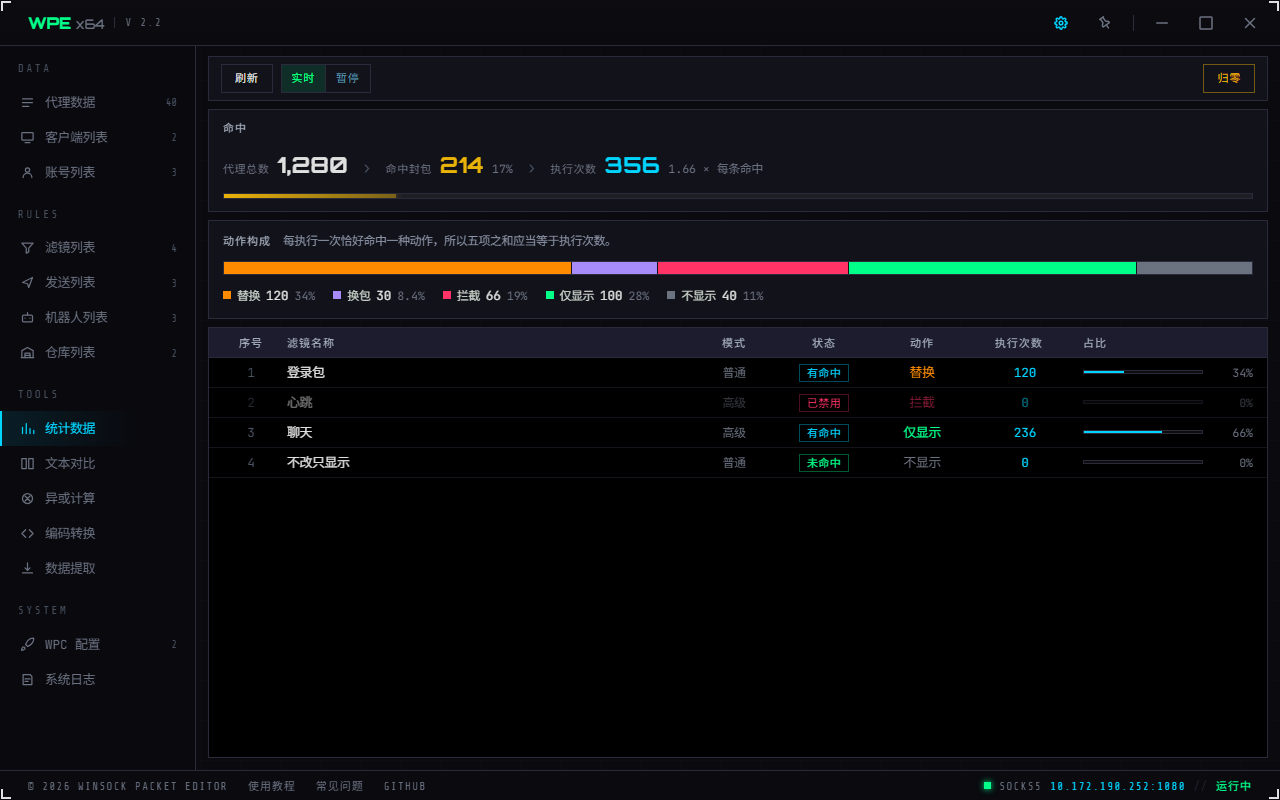The width and height of the screenshot is (1280, 800).
Task: Open the 常见问题 footer link
Action: [339, 786]
